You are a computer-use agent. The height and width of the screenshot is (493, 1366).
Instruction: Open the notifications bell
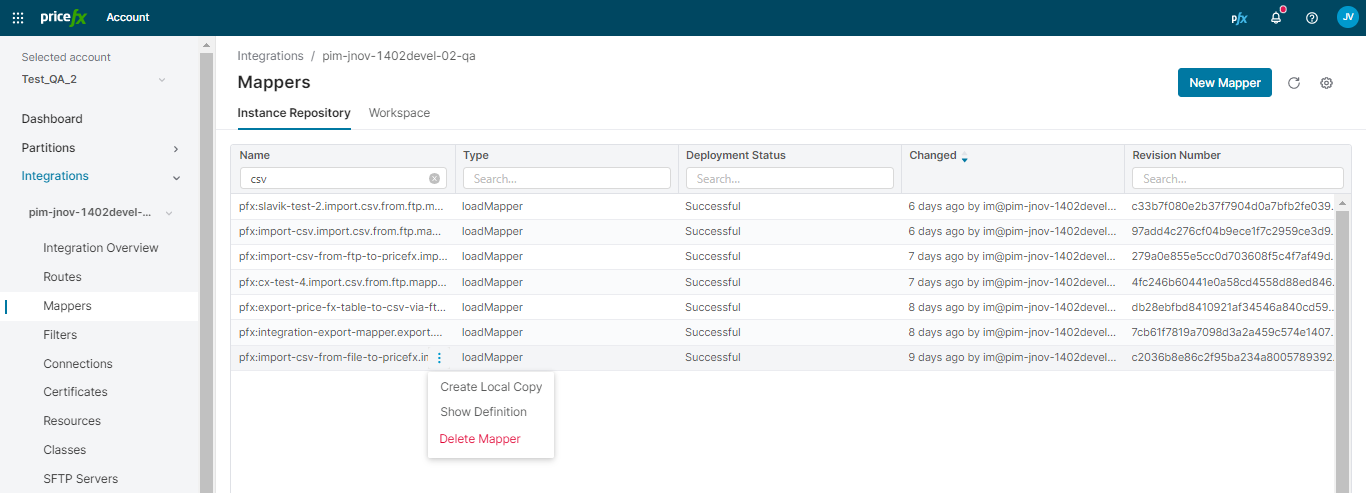click(1276, 18)
